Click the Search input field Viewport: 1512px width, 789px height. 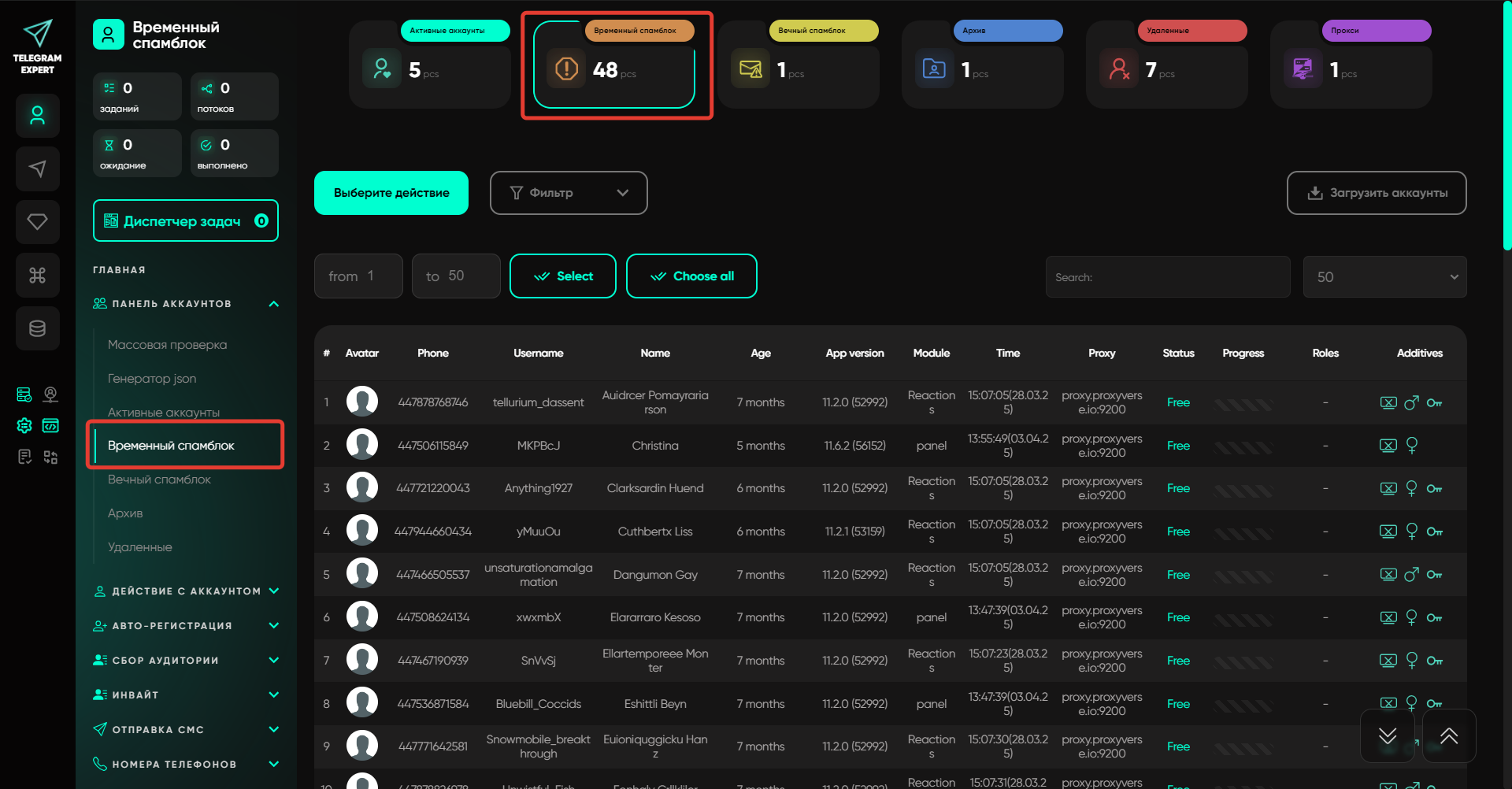click(x=1168, y=277)
